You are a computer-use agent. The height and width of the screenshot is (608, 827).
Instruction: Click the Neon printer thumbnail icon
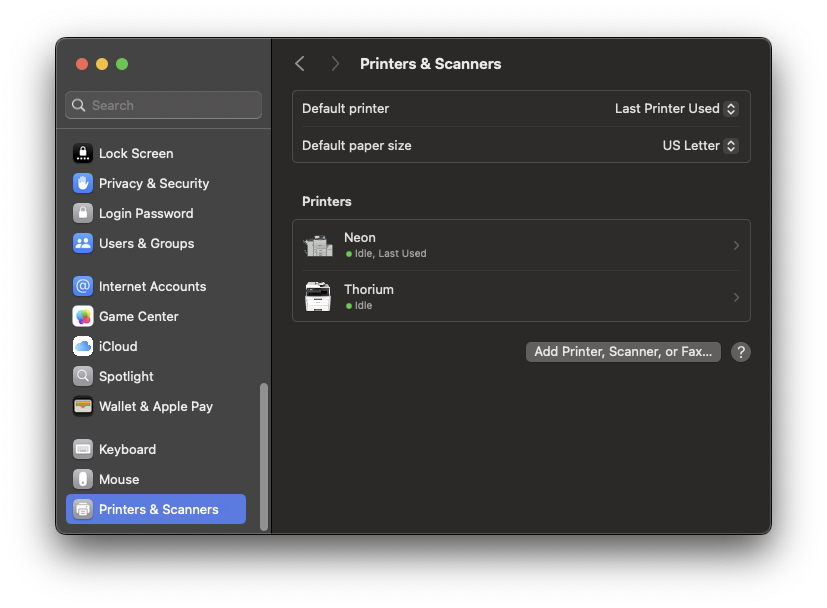[318, 246]
